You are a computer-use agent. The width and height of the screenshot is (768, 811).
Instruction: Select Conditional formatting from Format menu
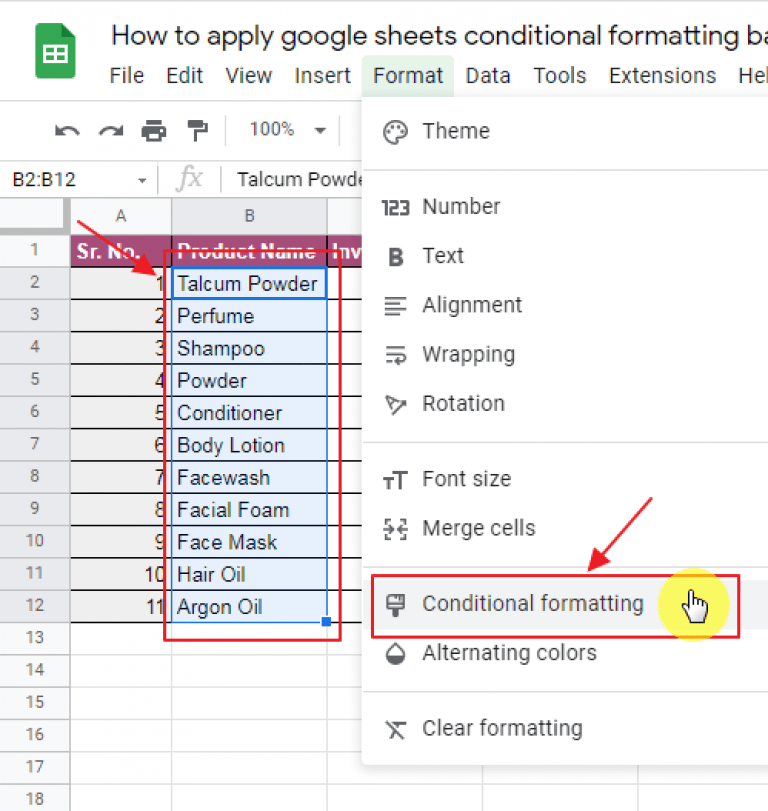coord(533,604)
